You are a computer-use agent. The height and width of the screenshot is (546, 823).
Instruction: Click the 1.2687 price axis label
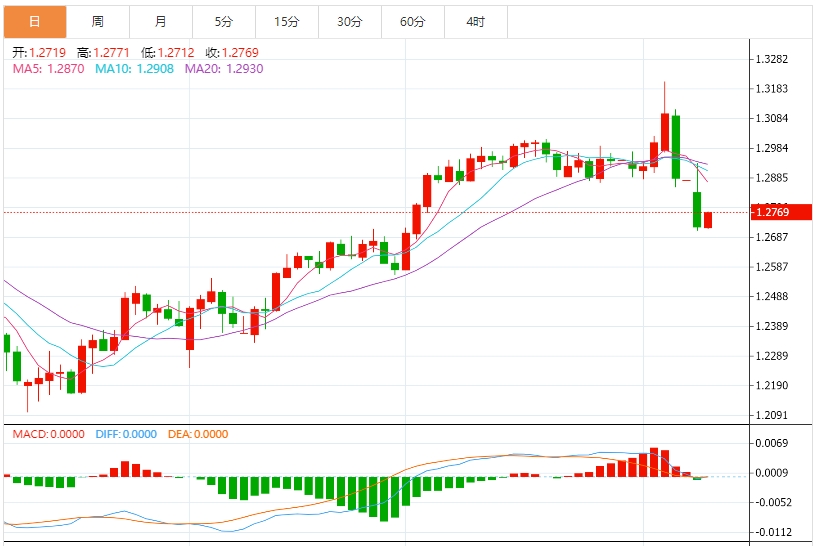772,237
